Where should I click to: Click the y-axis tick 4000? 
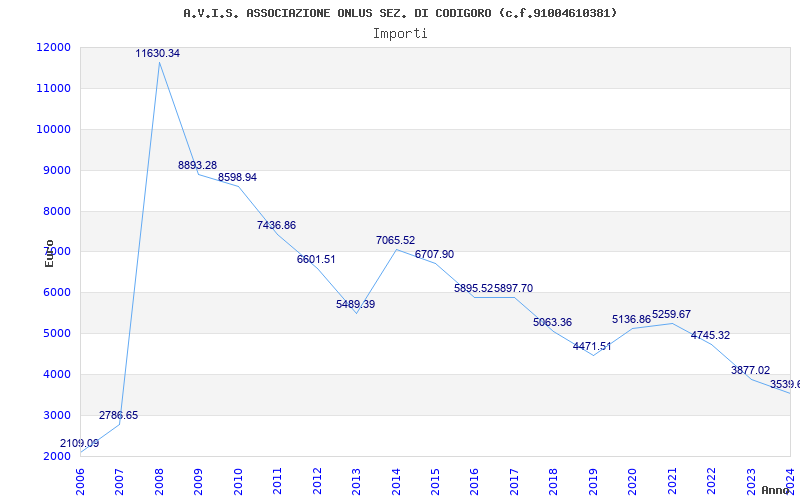[56, 374]
